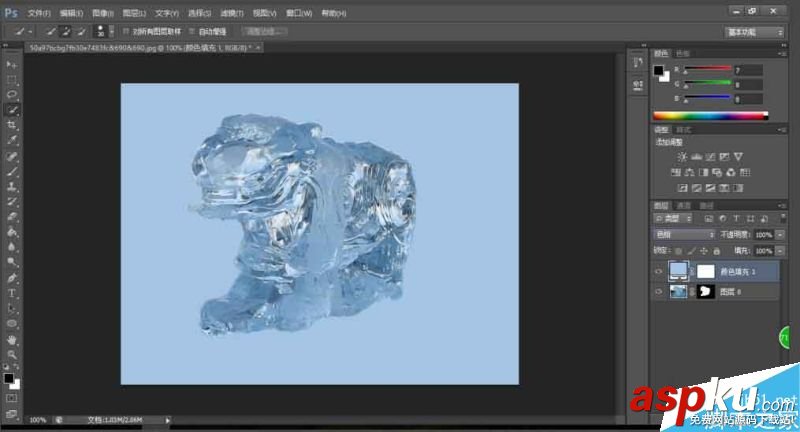The height and width of the screenshot is (432, 800).
Task: Select the Quick Selection tool in toolbox
Action: (12, 110)
